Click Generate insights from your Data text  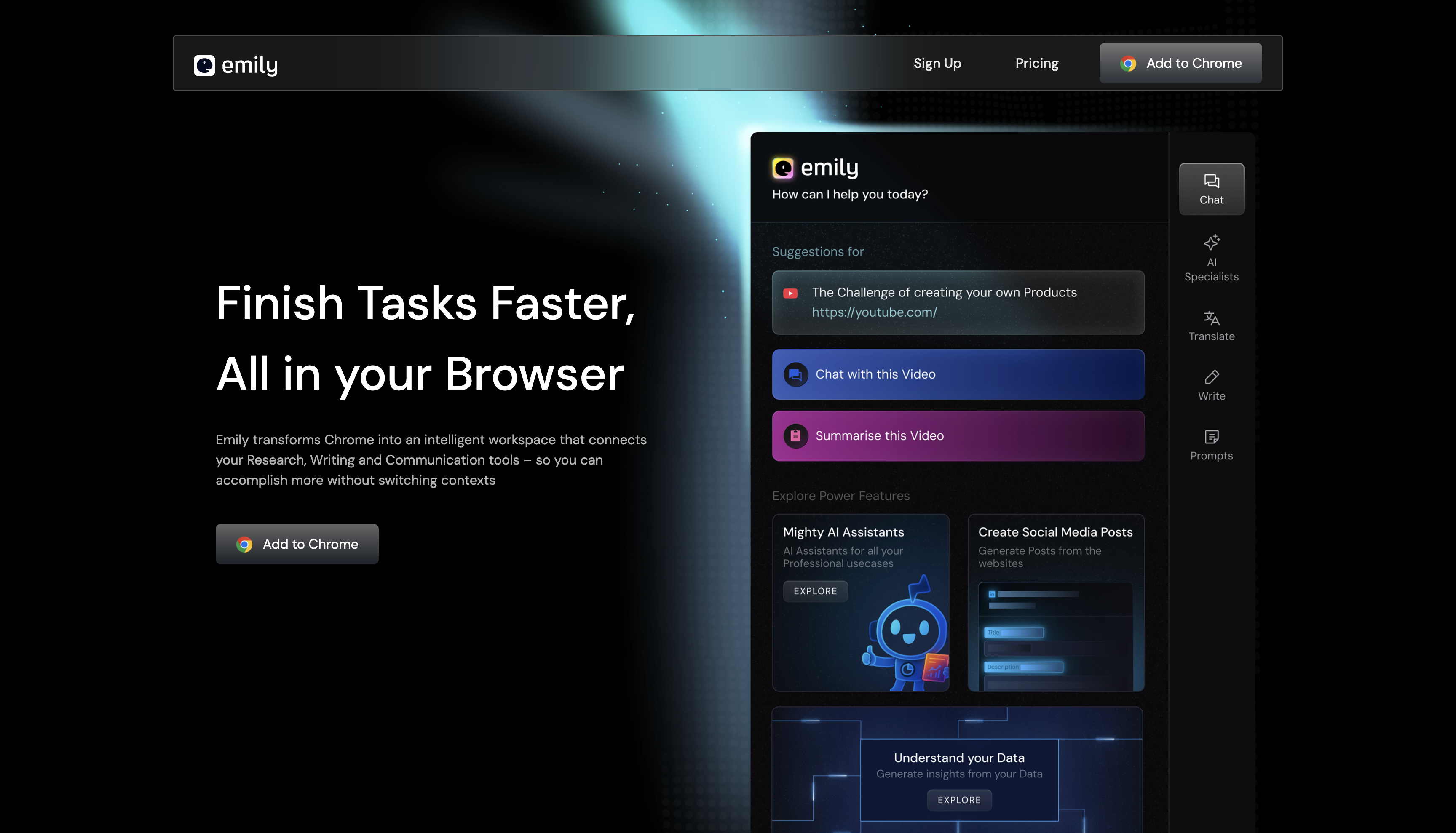tap(959, 774)
